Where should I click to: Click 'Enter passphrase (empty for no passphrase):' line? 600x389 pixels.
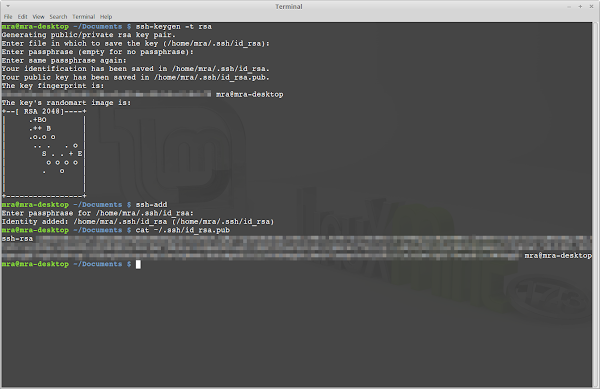tap(98, 52)
